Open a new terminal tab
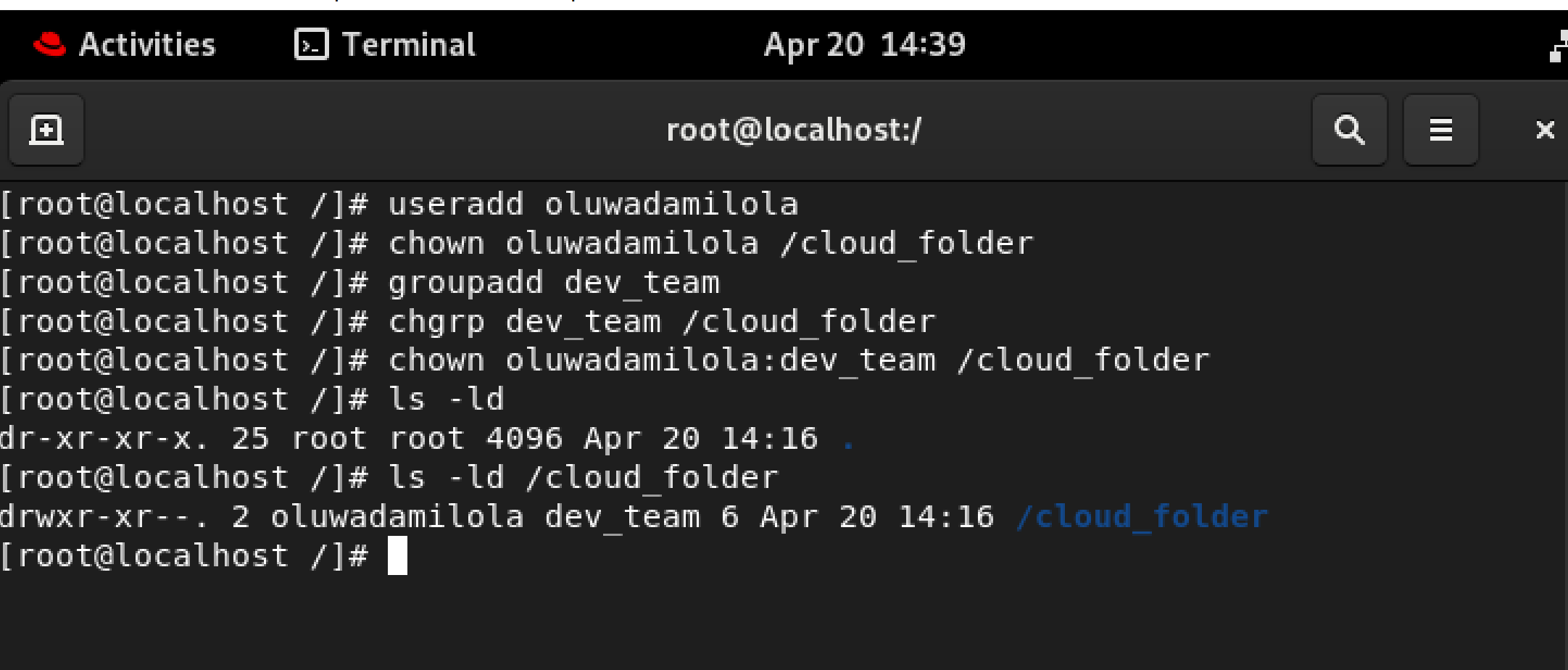Screen dimensions: 1568x670 tap(46, 131)
